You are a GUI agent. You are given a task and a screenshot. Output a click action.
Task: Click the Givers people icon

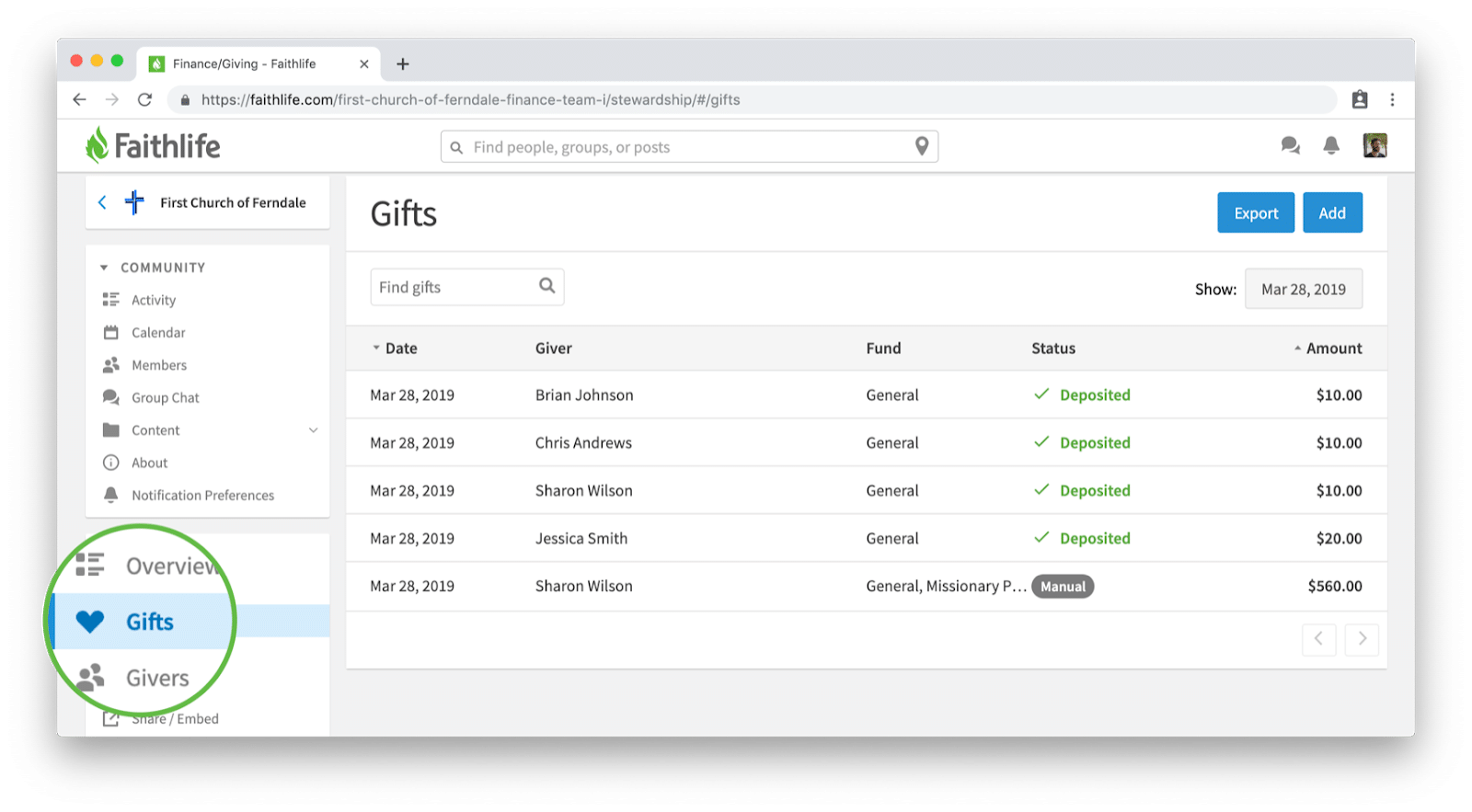tap(90, 678)
